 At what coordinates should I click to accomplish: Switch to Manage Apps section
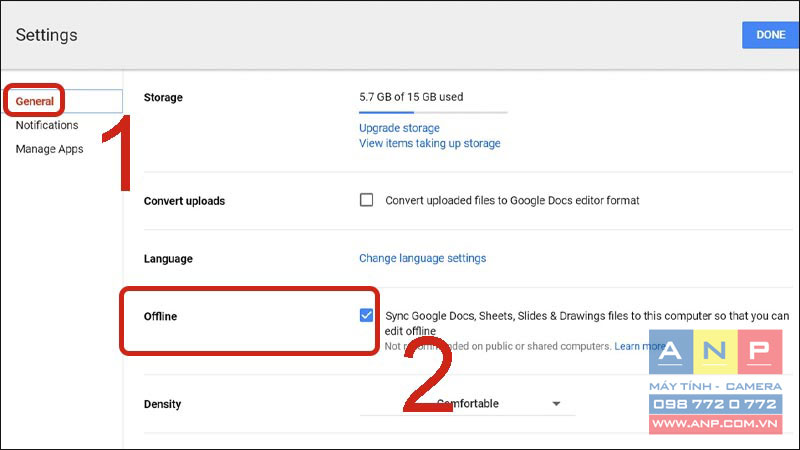click(x=49, y=149)
